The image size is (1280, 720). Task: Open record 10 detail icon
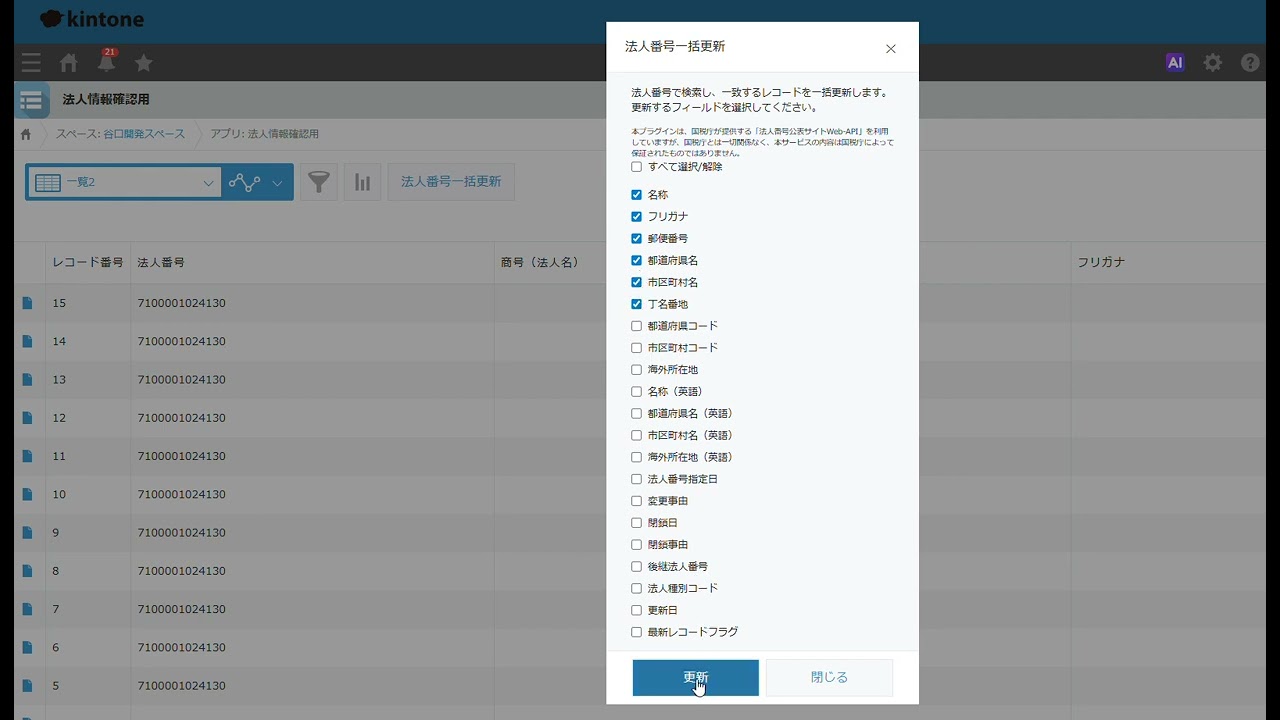28,494
